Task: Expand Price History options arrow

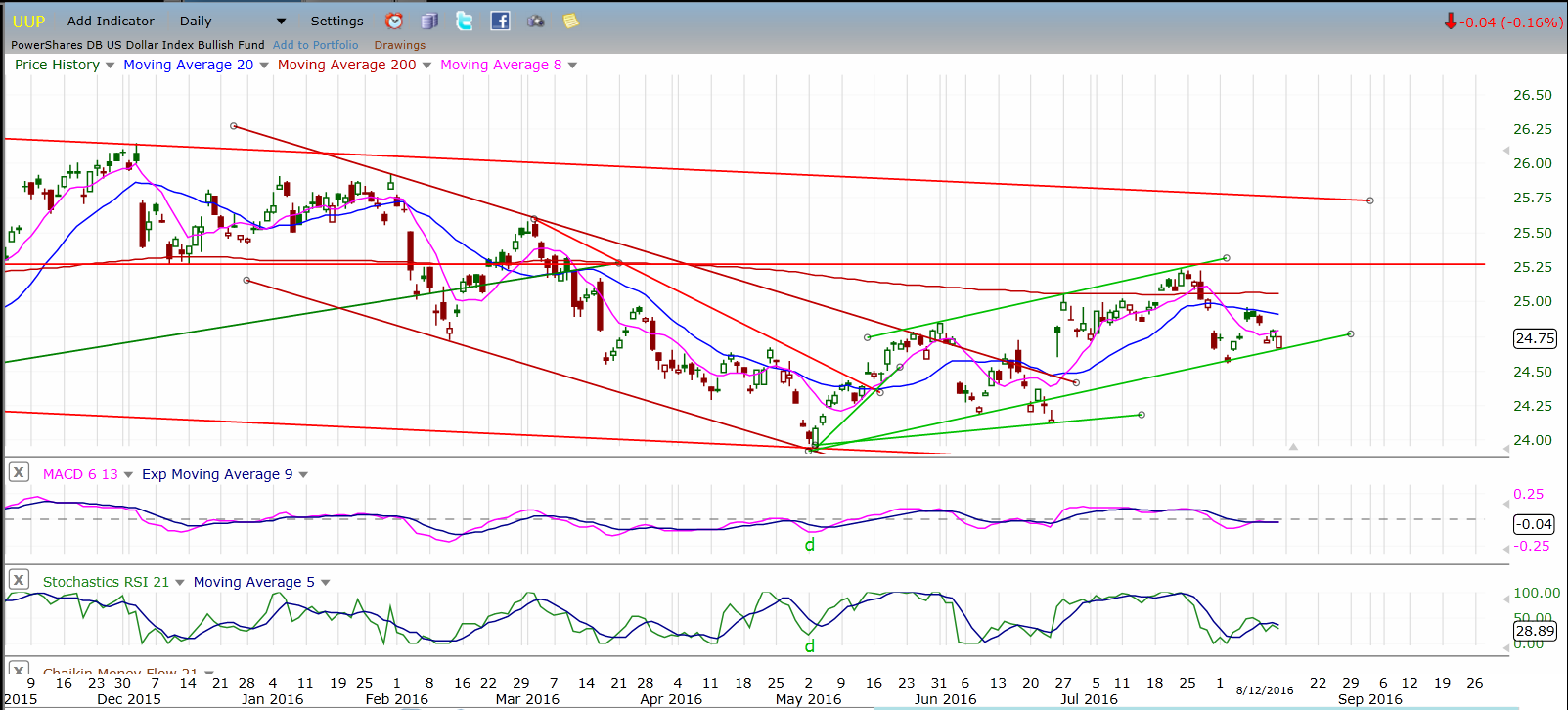Action: click(110, 66)
